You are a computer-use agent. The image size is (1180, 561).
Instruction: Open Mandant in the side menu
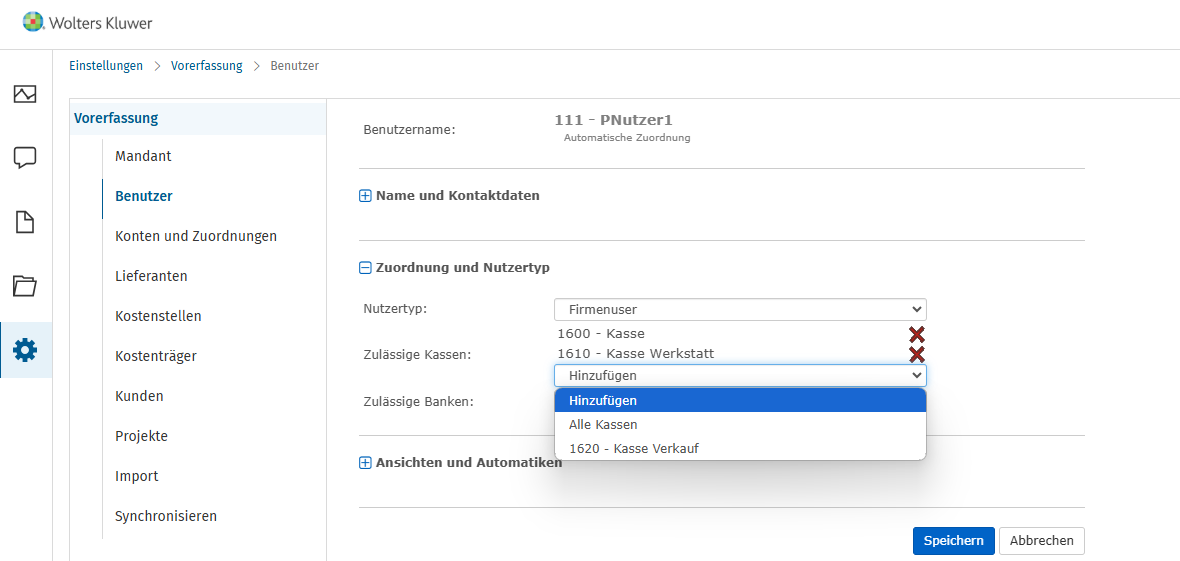pyautogui.click(x=143, y=157)
